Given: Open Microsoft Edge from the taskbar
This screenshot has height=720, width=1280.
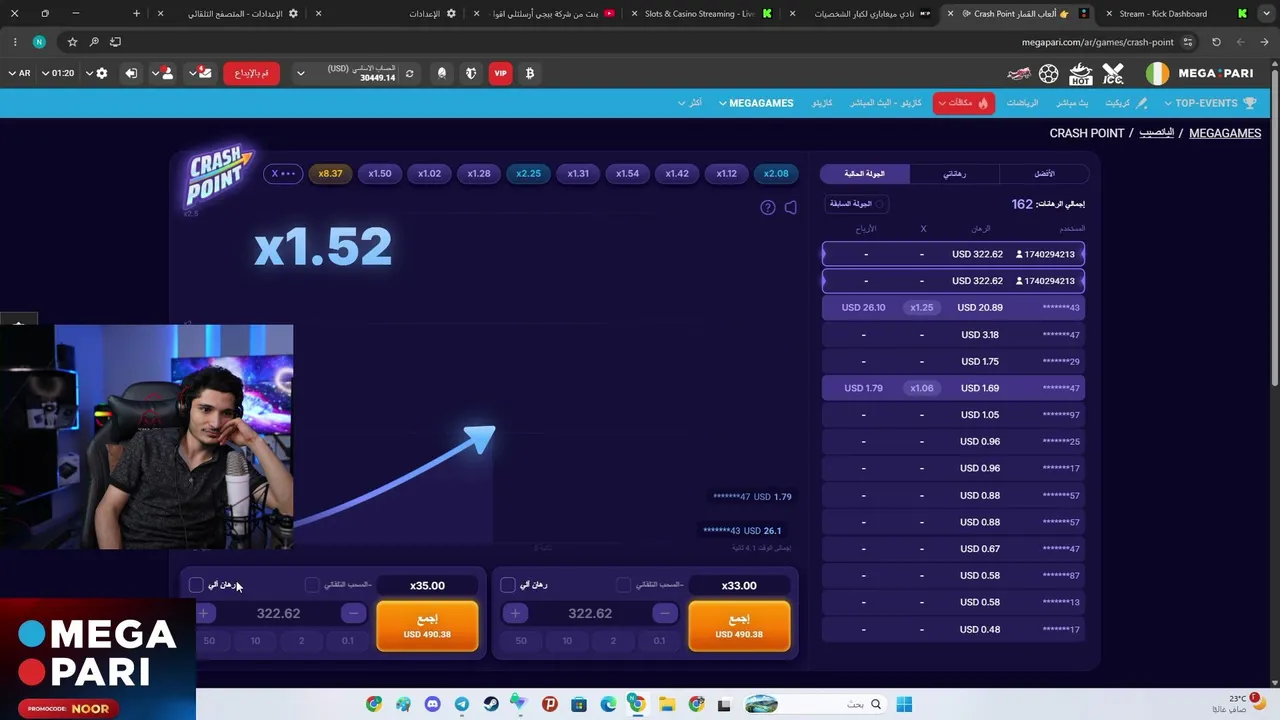Looking at the screenshot, I should [608, 704].
